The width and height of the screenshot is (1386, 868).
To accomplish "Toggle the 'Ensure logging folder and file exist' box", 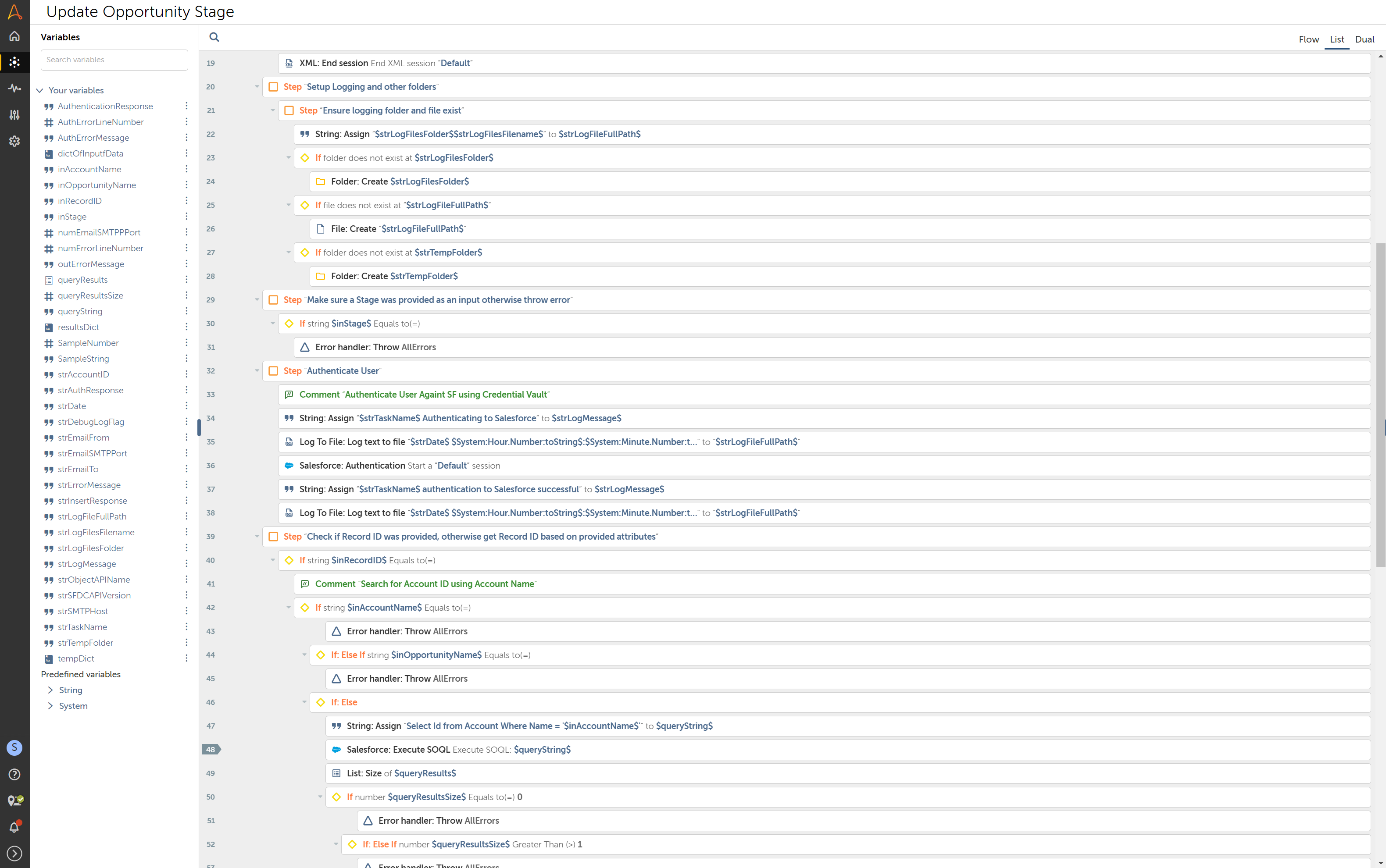I will point(289,110).
